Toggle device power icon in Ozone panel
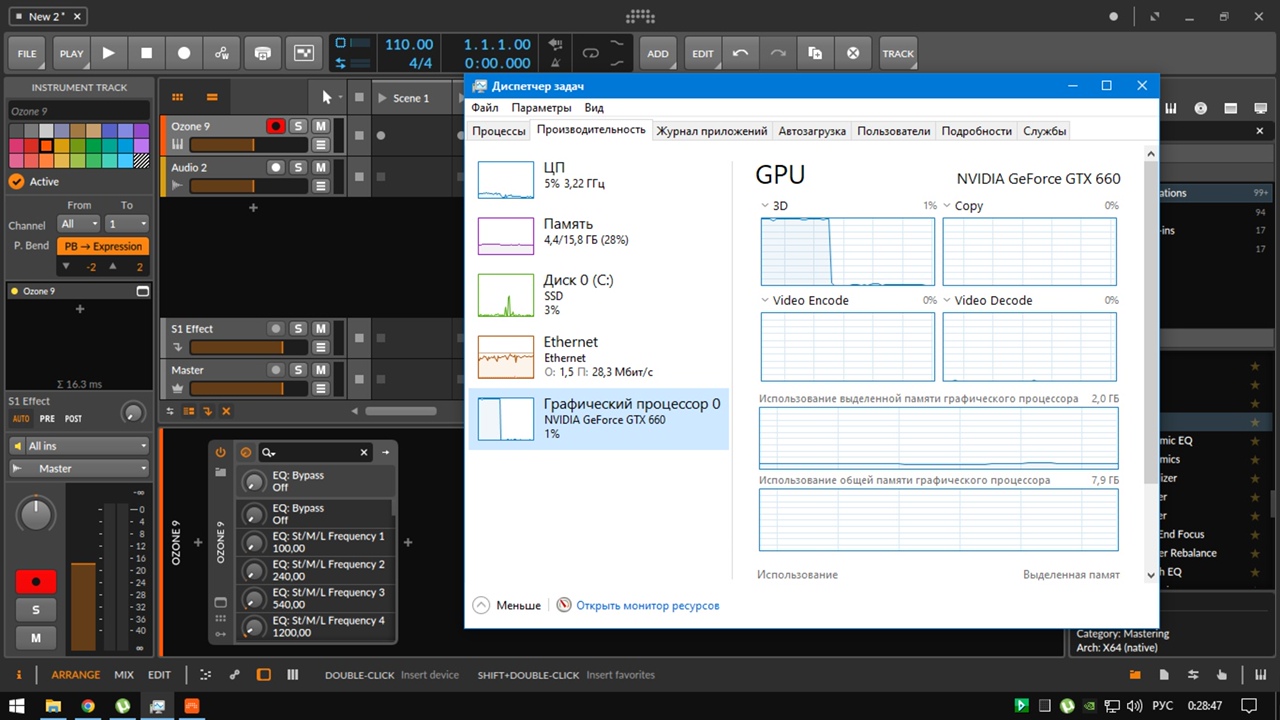 pyautogui.click(x=221, y=452)
